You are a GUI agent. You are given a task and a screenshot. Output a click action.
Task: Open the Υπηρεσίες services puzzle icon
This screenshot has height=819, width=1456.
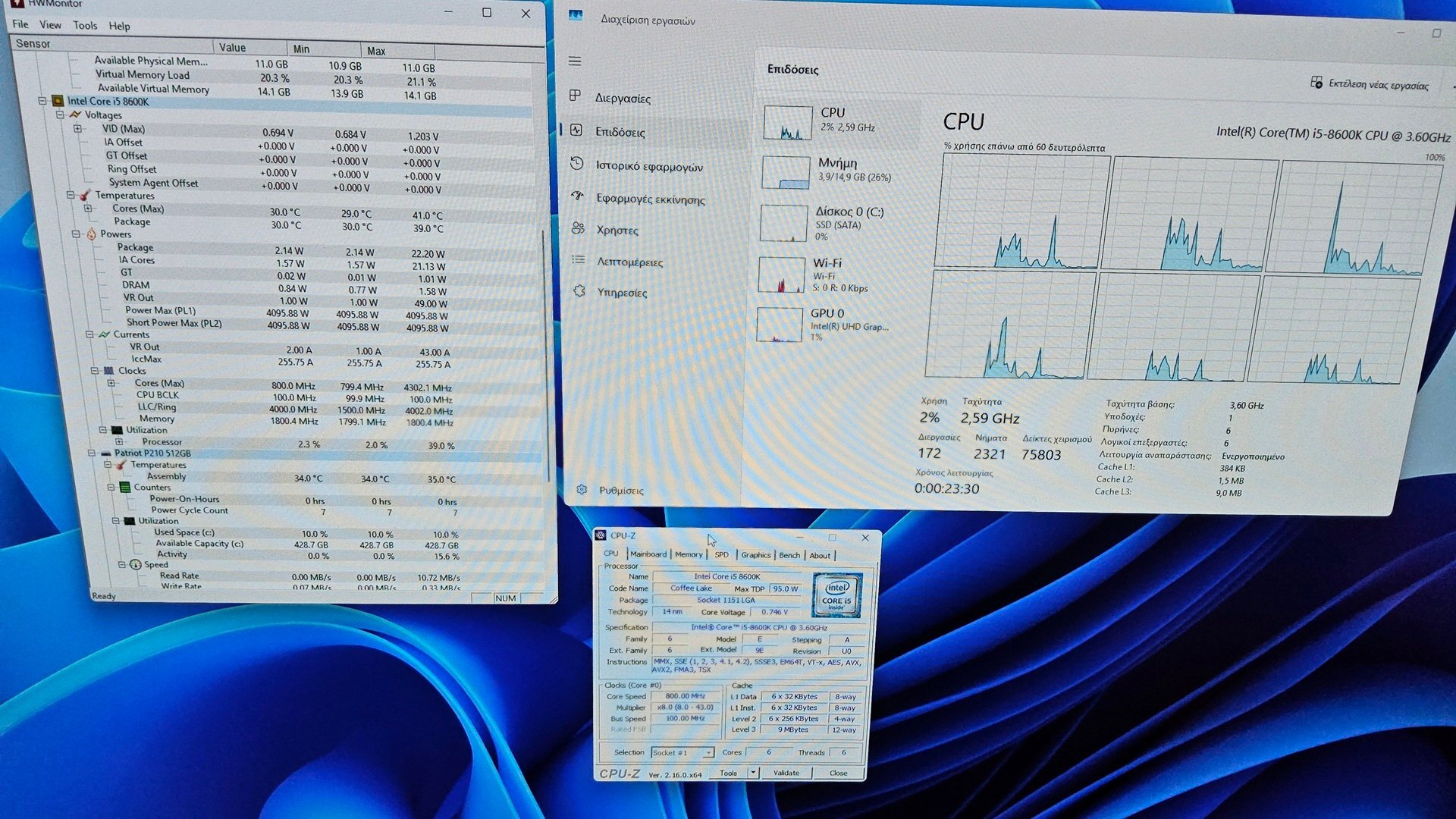[579, 290]
